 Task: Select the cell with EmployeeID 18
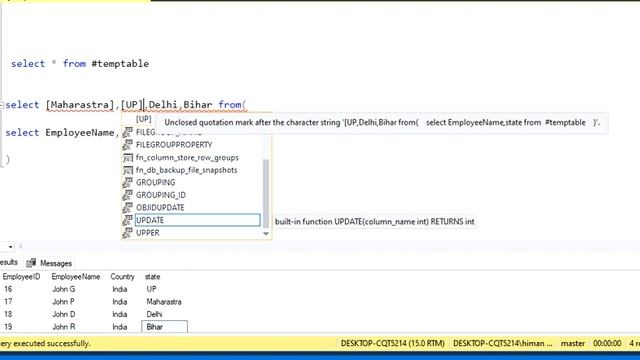coord(8,314)
